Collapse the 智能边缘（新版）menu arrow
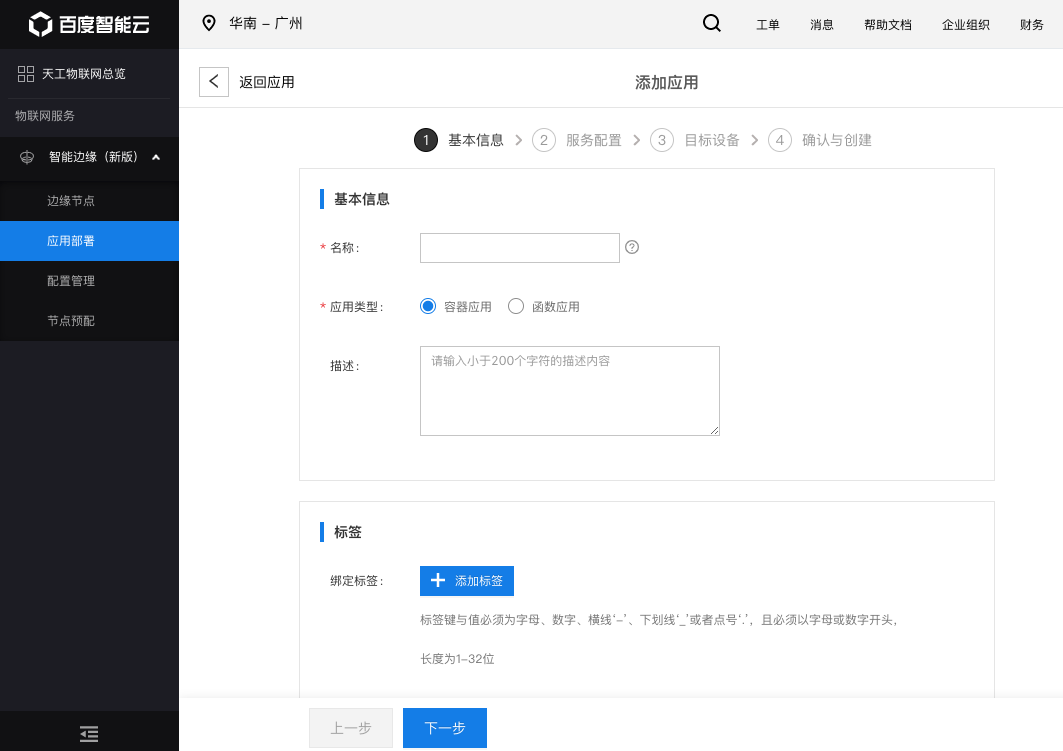Viewport: 1063px width, 751px height. coord(156,157)
